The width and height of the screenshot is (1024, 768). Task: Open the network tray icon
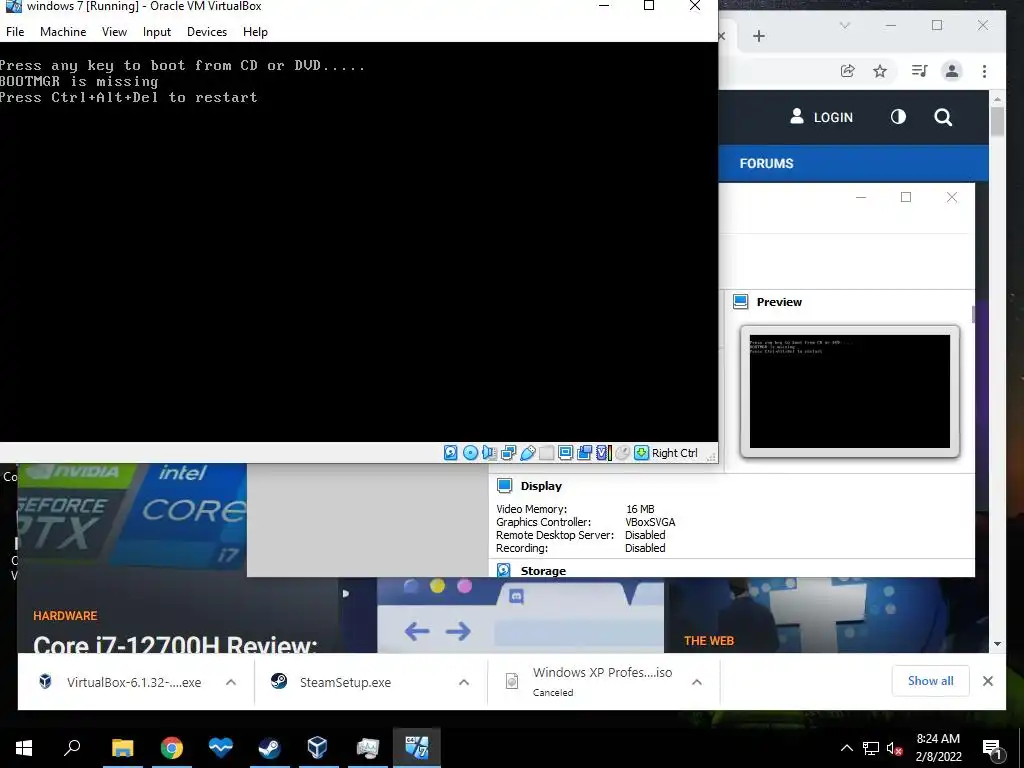coord(871,748)
